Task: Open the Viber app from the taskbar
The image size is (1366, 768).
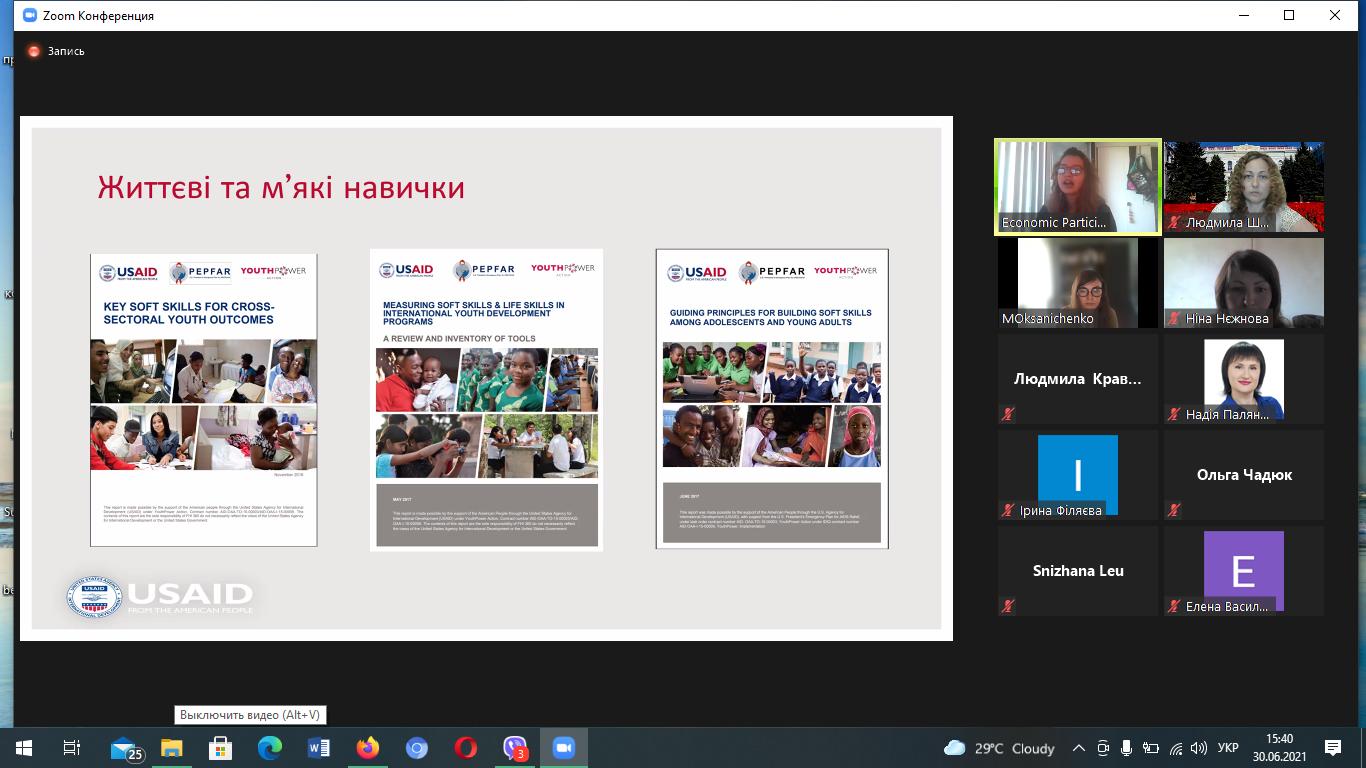Action: [x=514, y=746]
